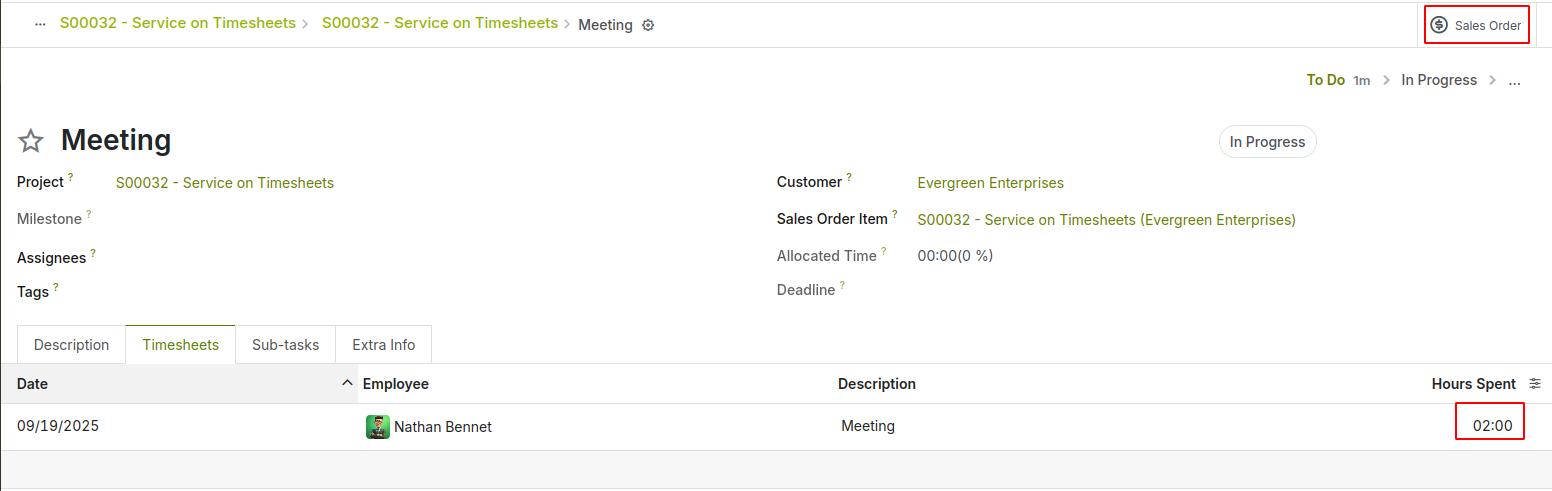The image size is (1552, 491).
Task: Click the breadcrumb ellipsis for more history
Action: [x=40, y=24]
